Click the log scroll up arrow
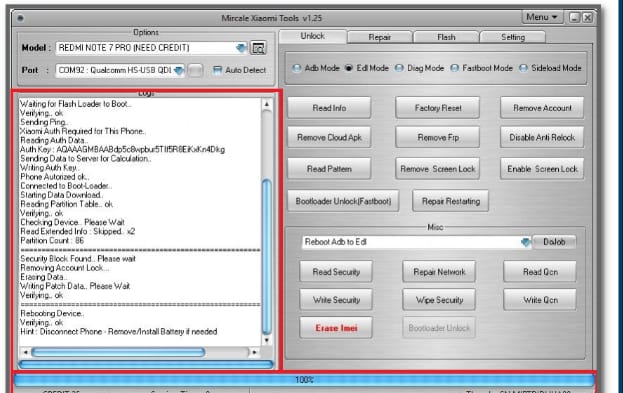Screen dimensions: 623x393 (x=267, y=104)
